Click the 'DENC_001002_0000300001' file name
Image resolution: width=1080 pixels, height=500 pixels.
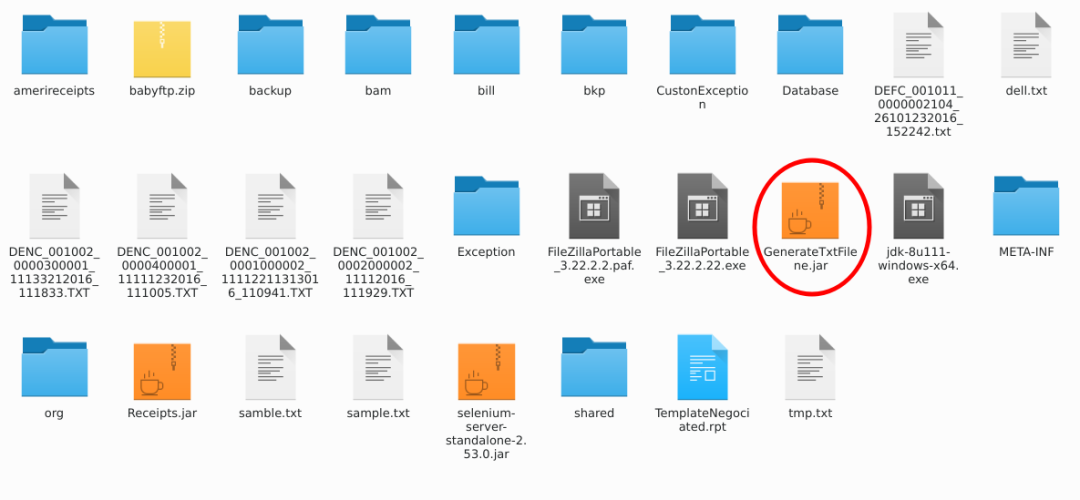(54, 272)
